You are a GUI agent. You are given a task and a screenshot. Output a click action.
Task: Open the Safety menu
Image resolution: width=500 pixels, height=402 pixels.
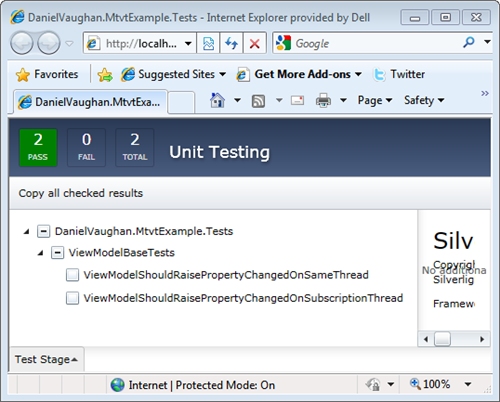[x=424, y=100]
